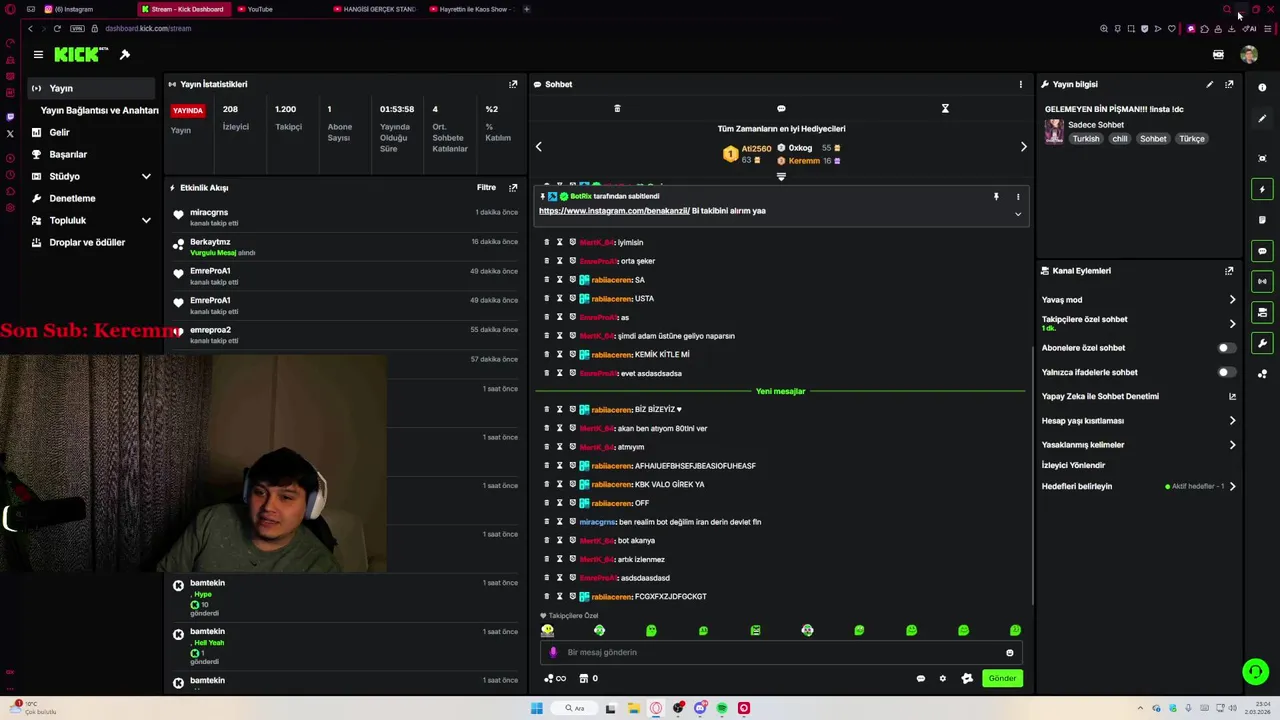Image resolution: width=1280 pixels, height=720 pixels.
Task: Open the Kick hamburger menu
Action: 38,54
